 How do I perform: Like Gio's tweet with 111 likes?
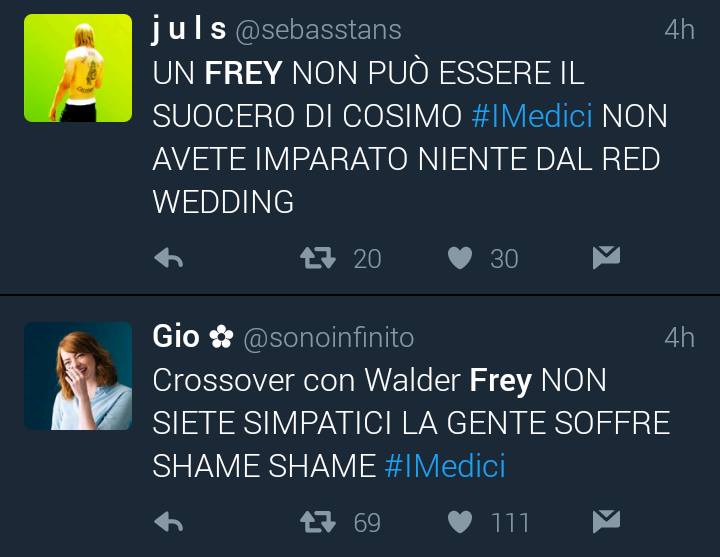coord(460,522)
